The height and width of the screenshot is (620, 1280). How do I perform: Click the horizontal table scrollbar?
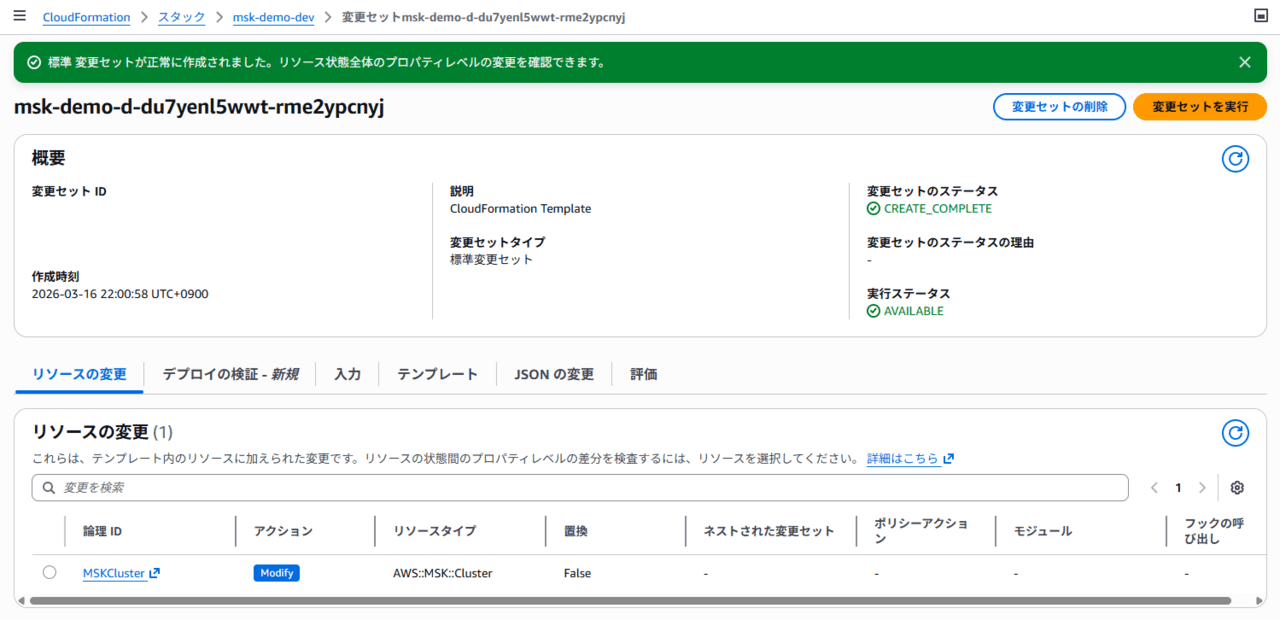[x=630, y=601]
